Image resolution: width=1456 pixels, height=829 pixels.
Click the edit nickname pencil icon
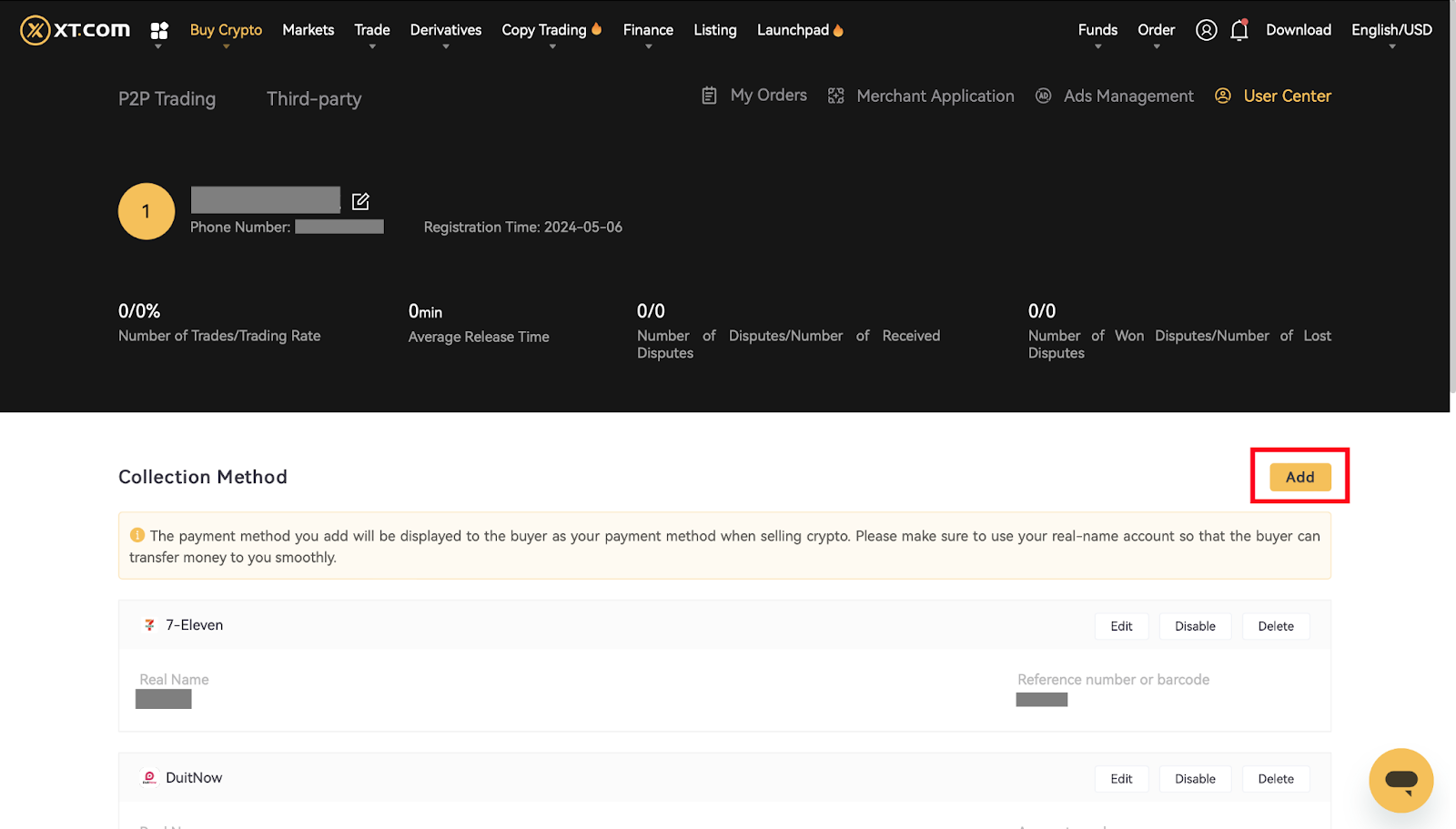pyautogui.click(x=360, y=201)
